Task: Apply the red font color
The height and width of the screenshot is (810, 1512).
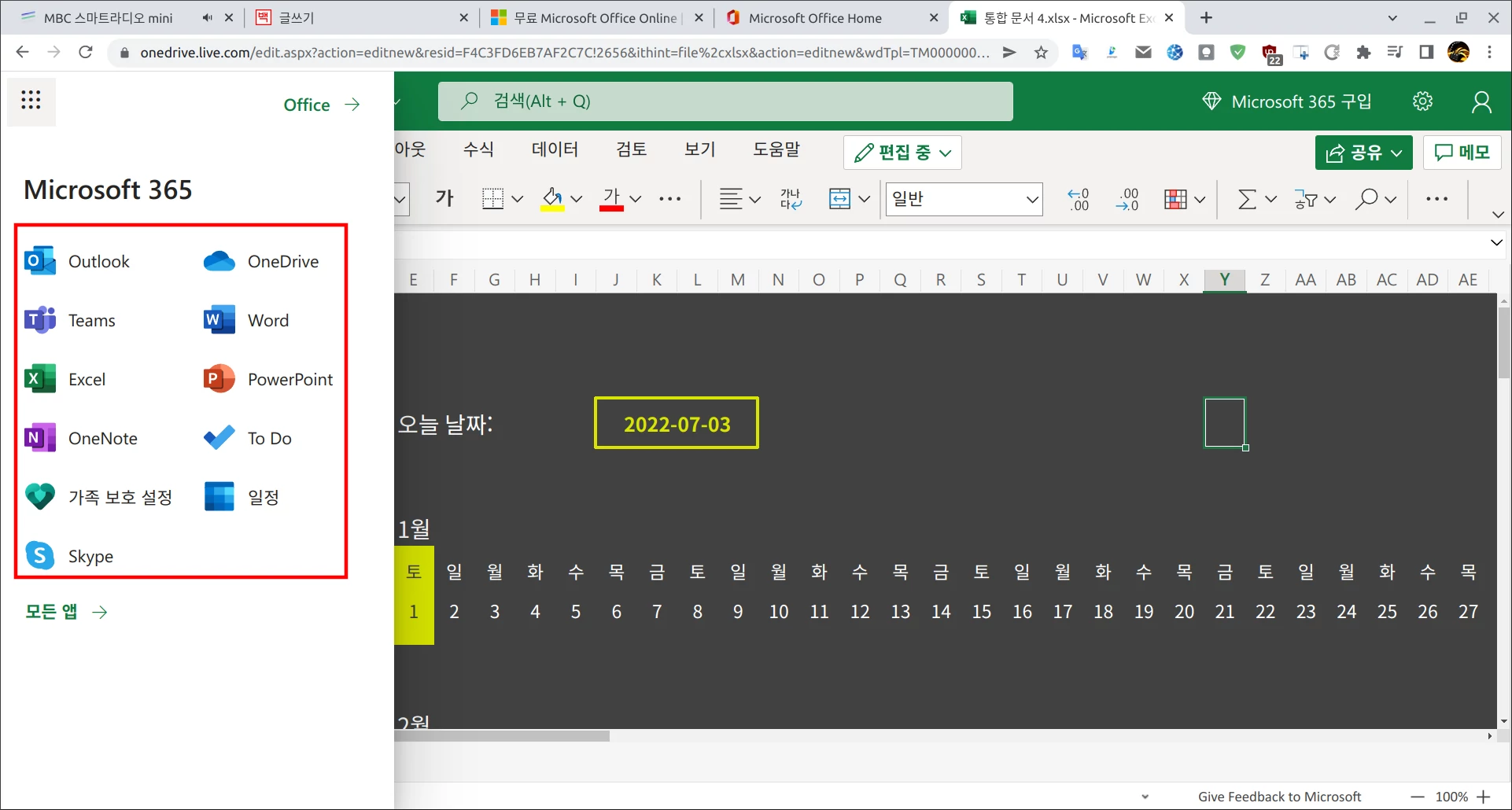Action: click(611, 199)
